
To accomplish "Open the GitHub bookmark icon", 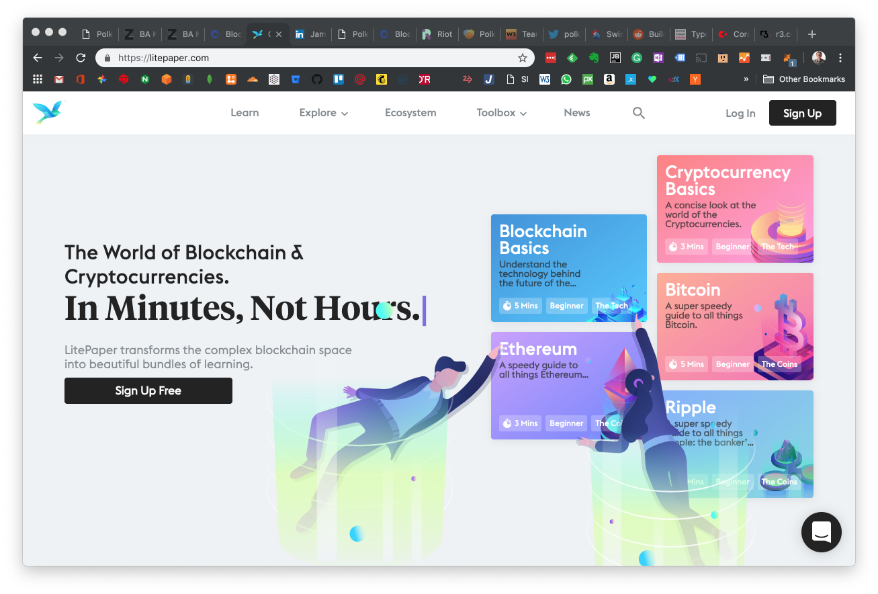I will click(x=317, y=79).
